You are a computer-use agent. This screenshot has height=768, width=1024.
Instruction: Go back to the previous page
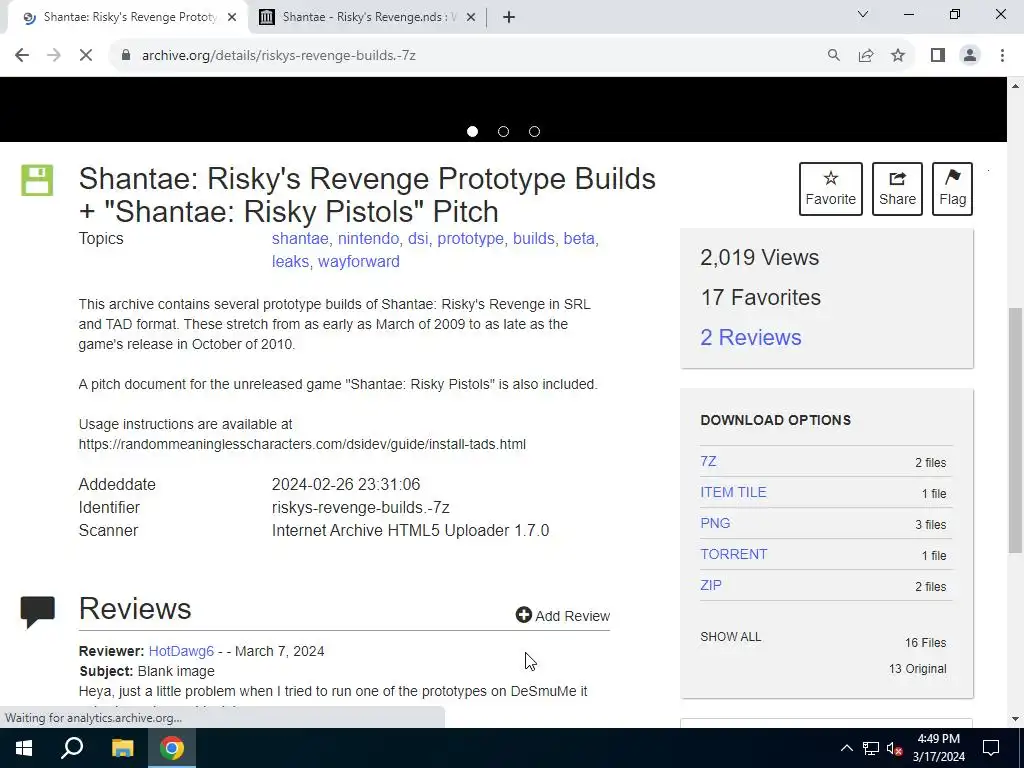(22, 56)
